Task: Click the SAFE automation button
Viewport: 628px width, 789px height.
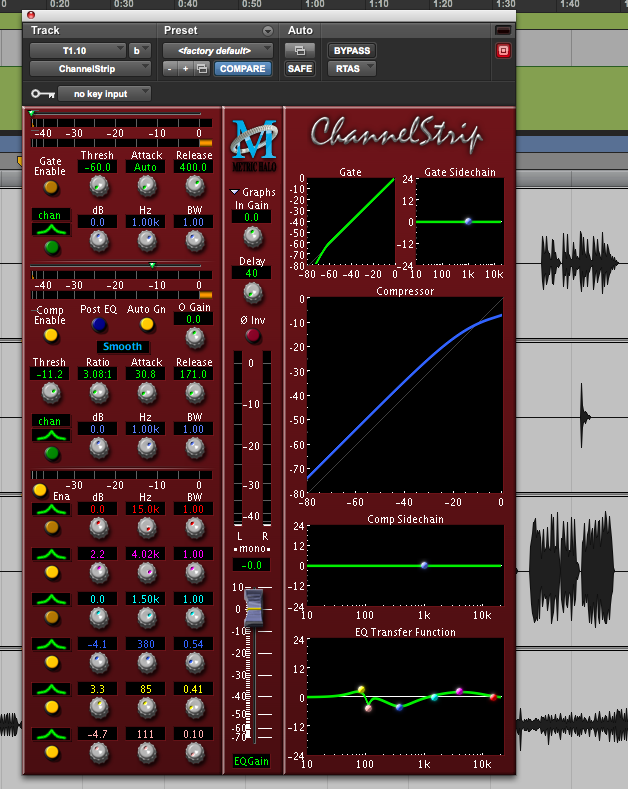Action: pos(300,69)
